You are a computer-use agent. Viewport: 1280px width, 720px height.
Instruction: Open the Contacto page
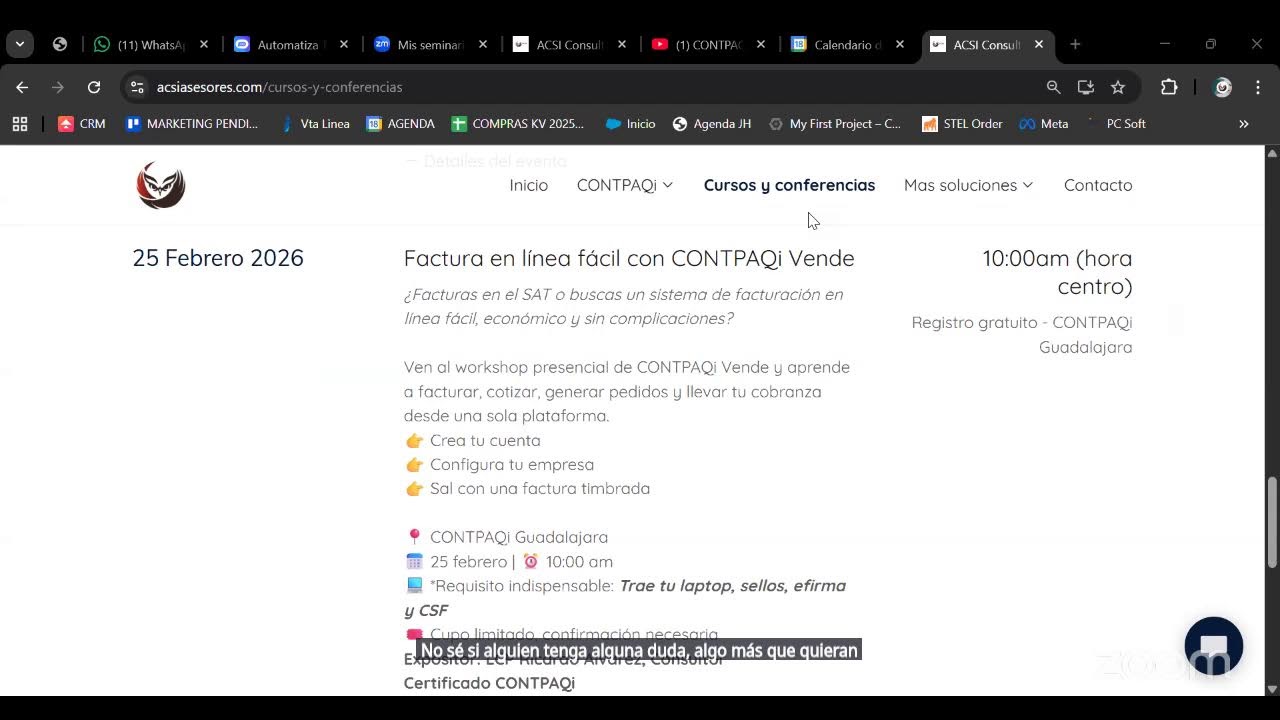coord(1098,185)
